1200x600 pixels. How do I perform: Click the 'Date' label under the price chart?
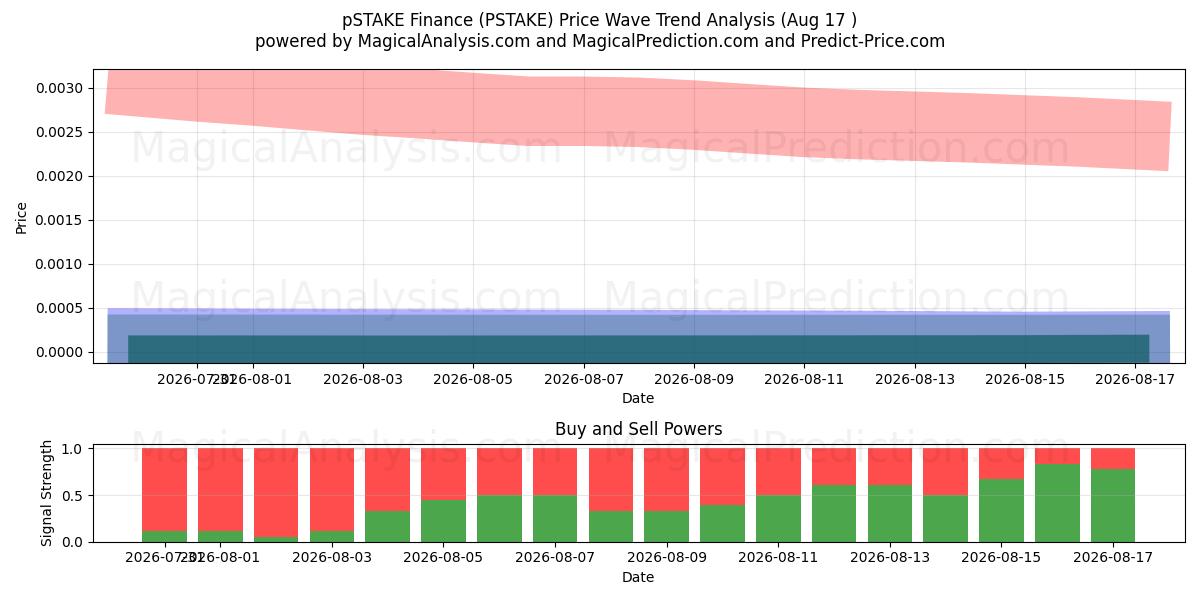(x=638, y=398)
